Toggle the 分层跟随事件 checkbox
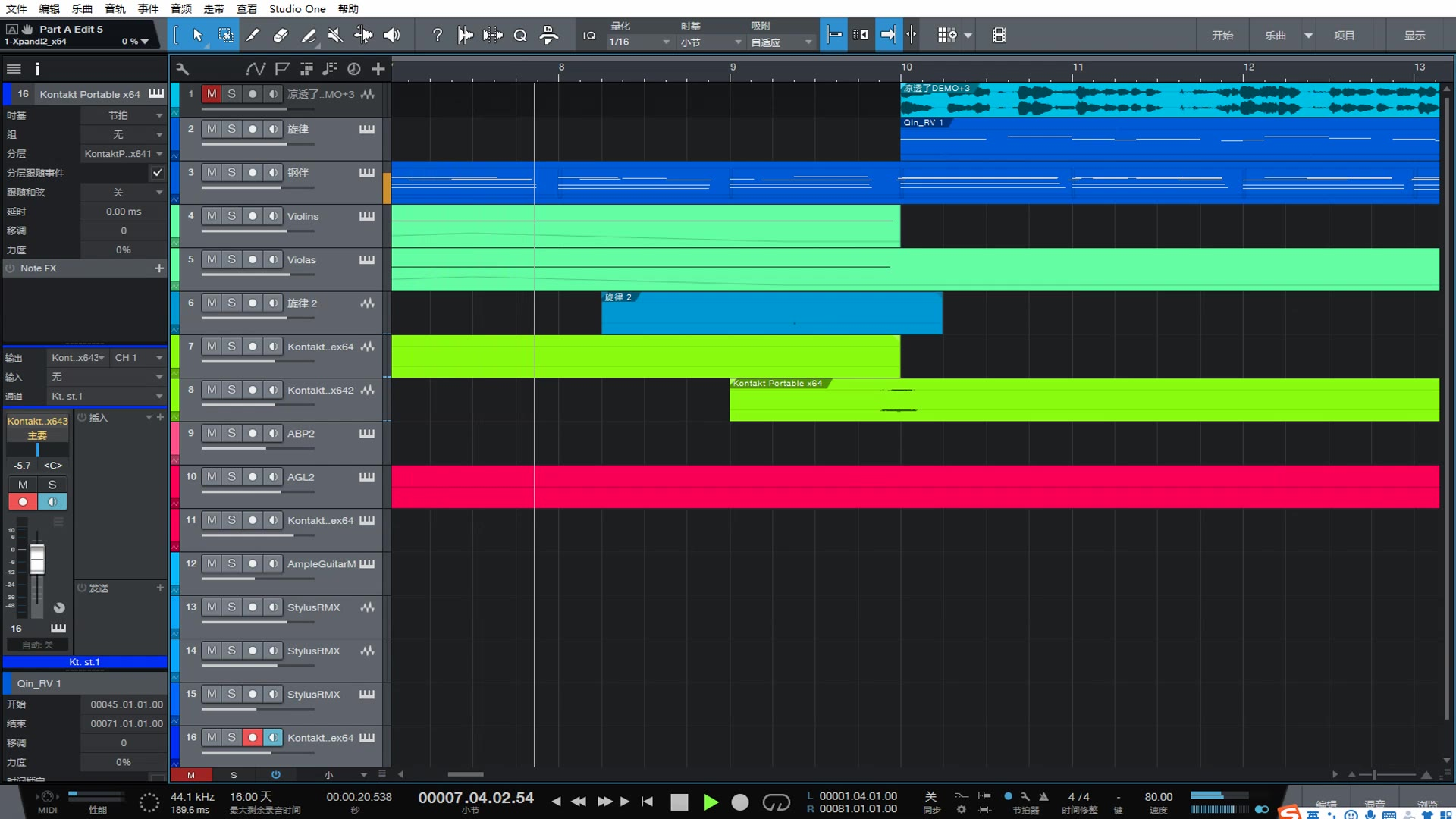 (x=157, y=173)
